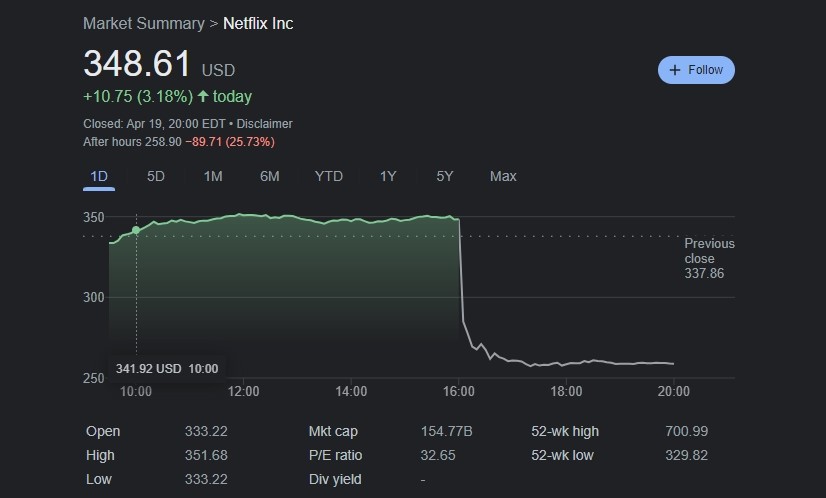Click the 300 y-axis label

pyautogui.click(x=94, y=297)
